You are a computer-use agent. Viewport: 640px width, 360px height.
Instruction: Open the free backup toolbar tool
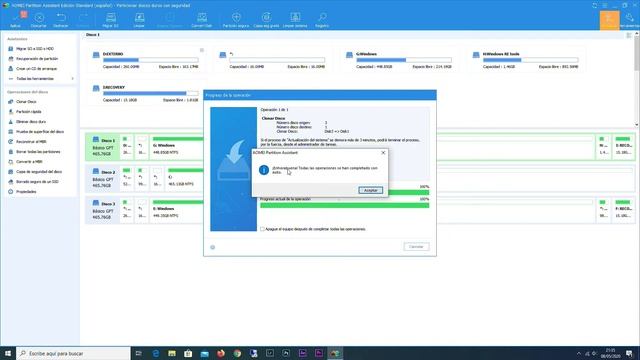tap(266, 20)
